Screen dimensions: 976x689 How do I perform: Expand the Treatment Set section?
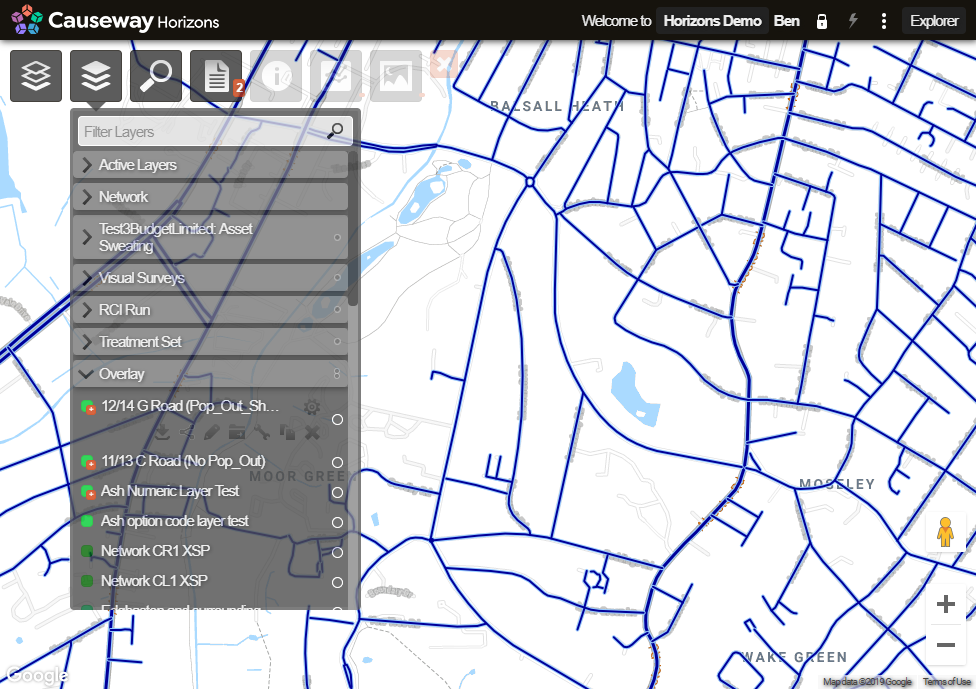[x=88, y=341]
